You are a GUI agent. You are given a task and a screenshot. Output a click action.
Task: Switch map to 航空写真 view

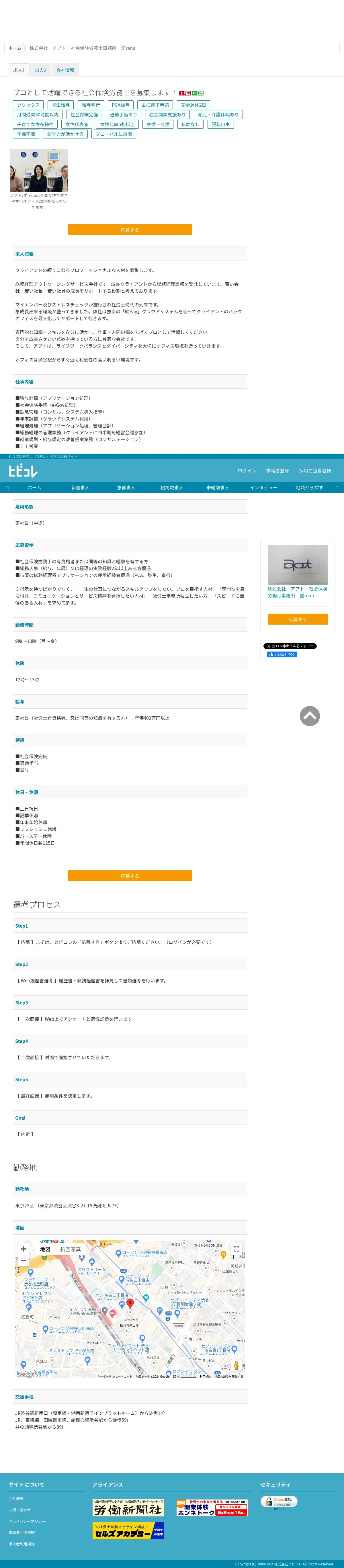point(71,1249)
